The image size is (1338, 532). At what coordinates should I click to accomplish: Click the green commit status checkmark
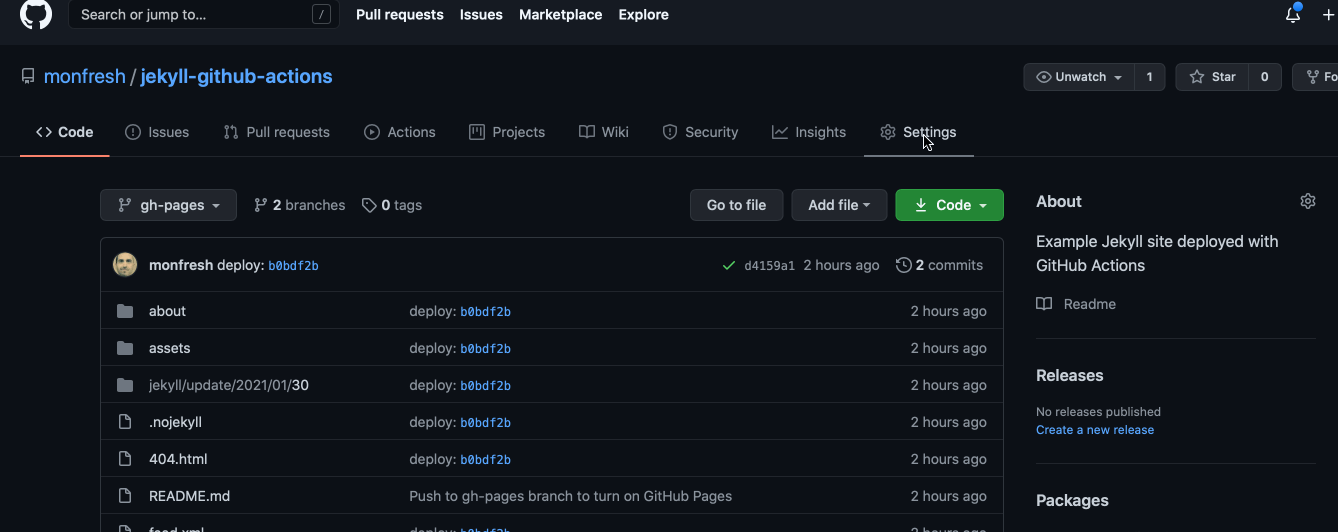pos(729,265)
